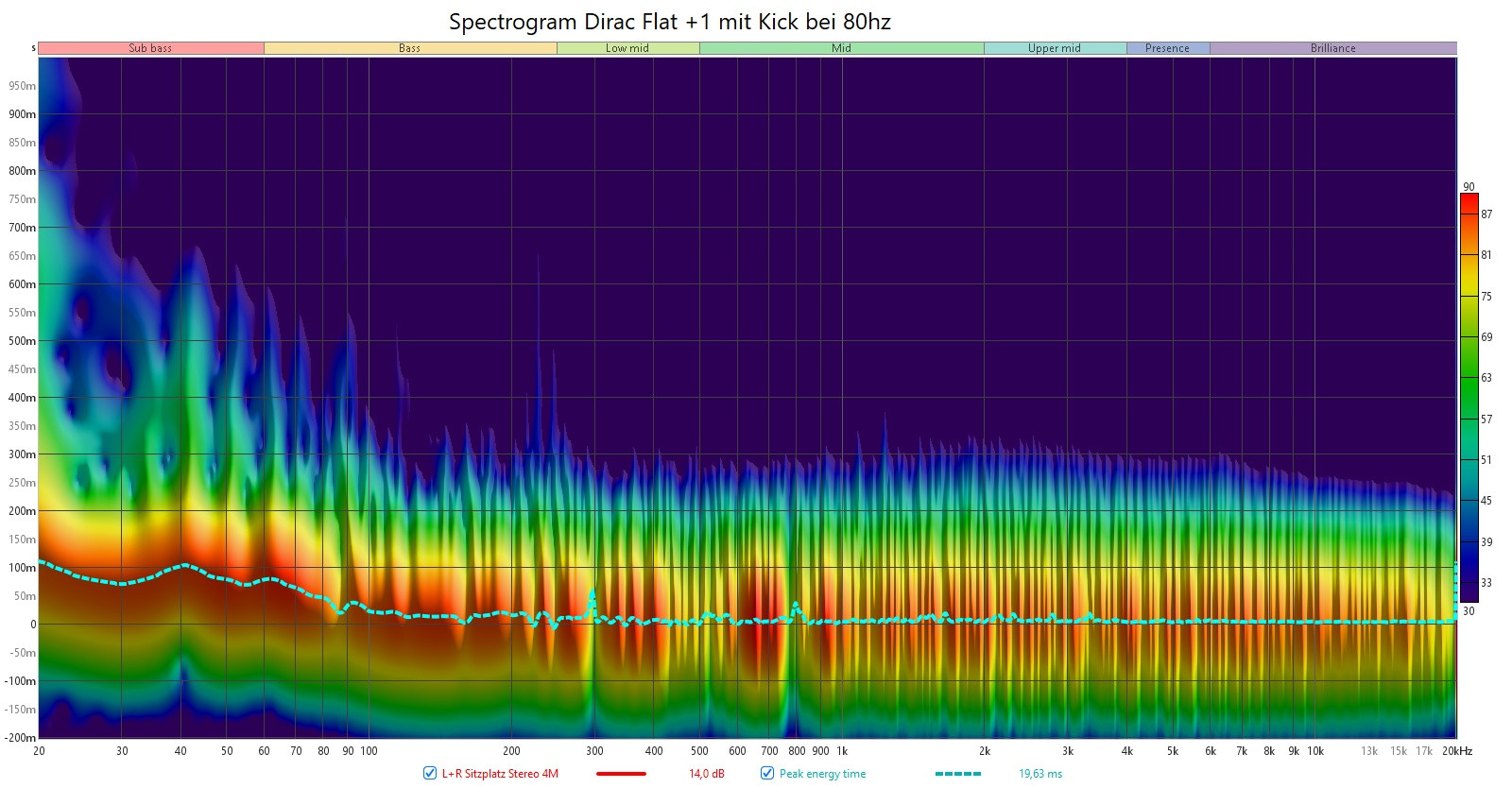Click the '69' colour scale label
The image size is (1512, 788).
(1486, 337)
